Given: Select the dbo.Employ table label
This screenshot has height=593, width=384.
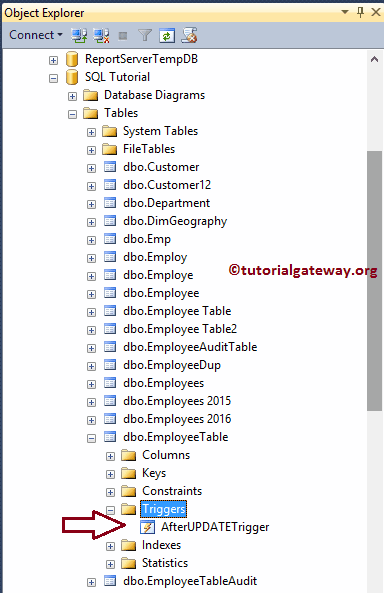Looking at the screenshot, I should click(x=155, y=258).
